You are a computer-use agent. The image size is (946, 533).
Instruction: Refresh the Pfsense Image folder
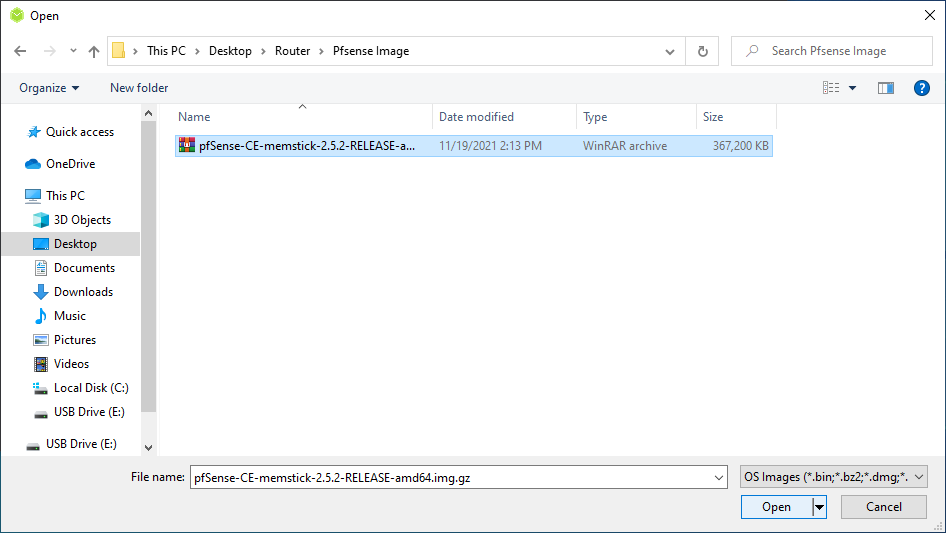coord(702,51)
